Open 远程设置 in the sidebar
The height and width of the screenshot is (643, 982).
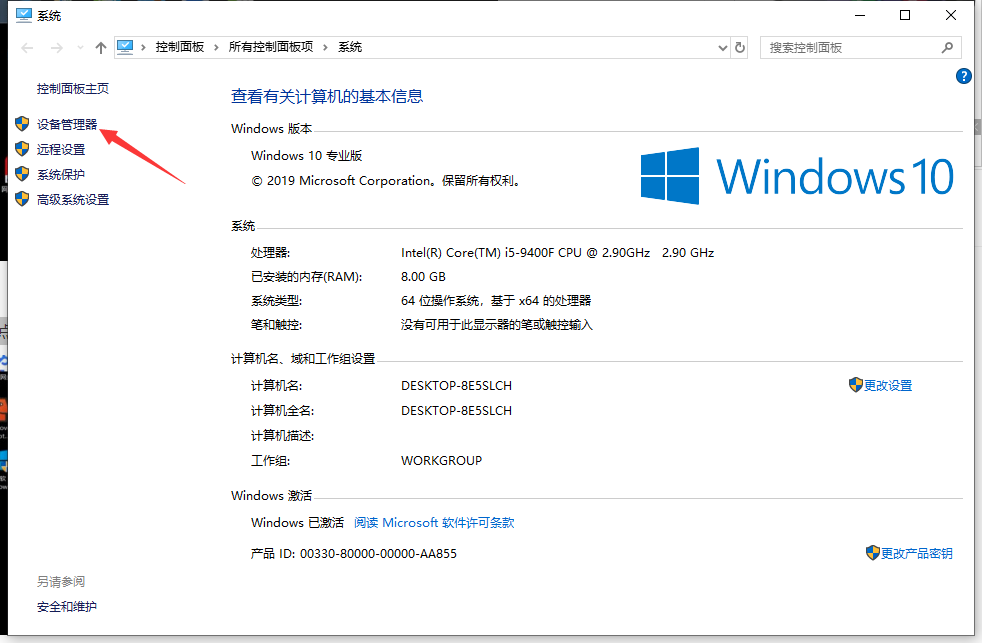pyautogui.click(x=61, y=148)
